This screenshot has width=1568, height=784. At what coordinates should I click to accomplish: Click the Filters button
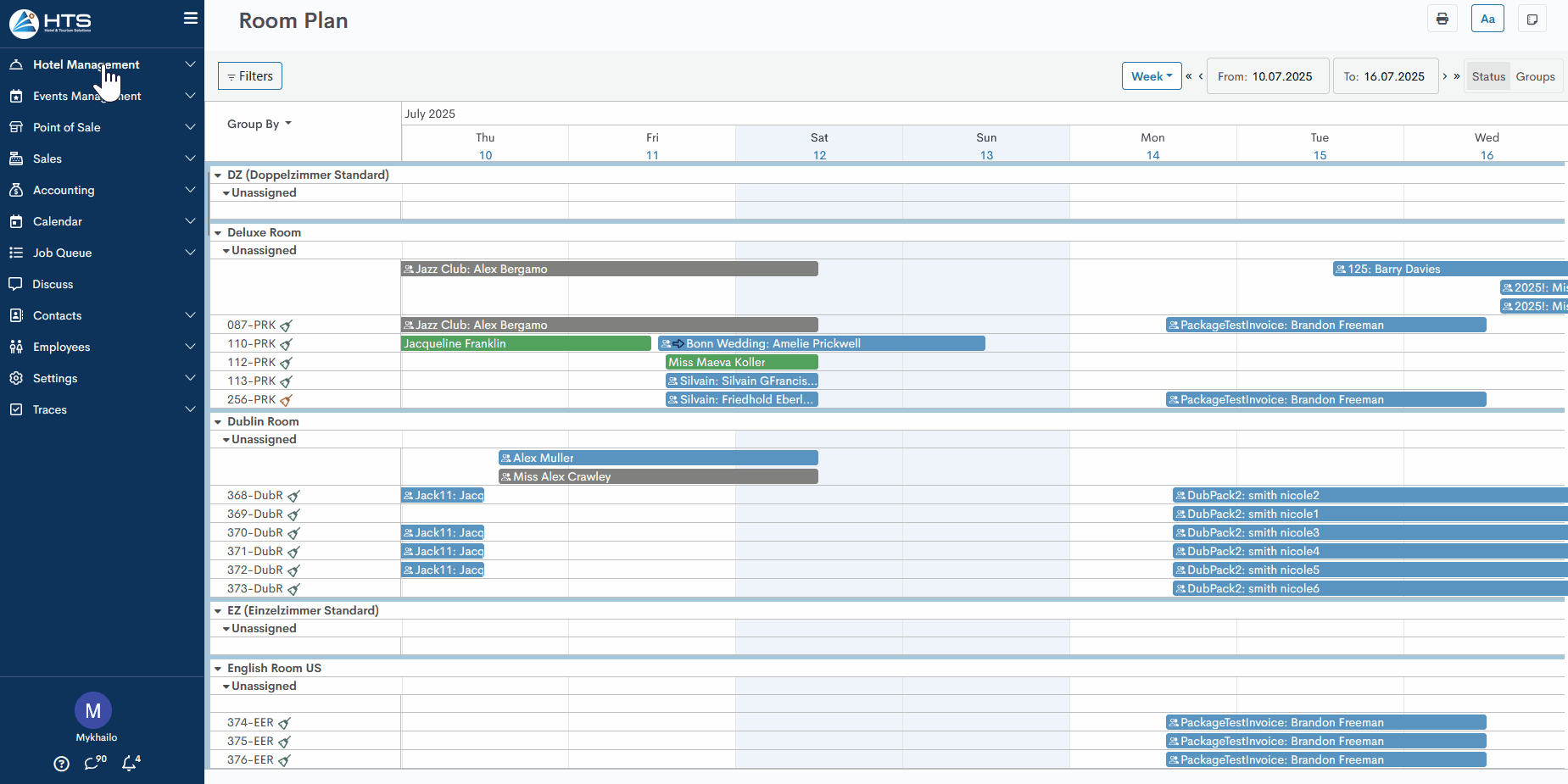click(250, 76)
